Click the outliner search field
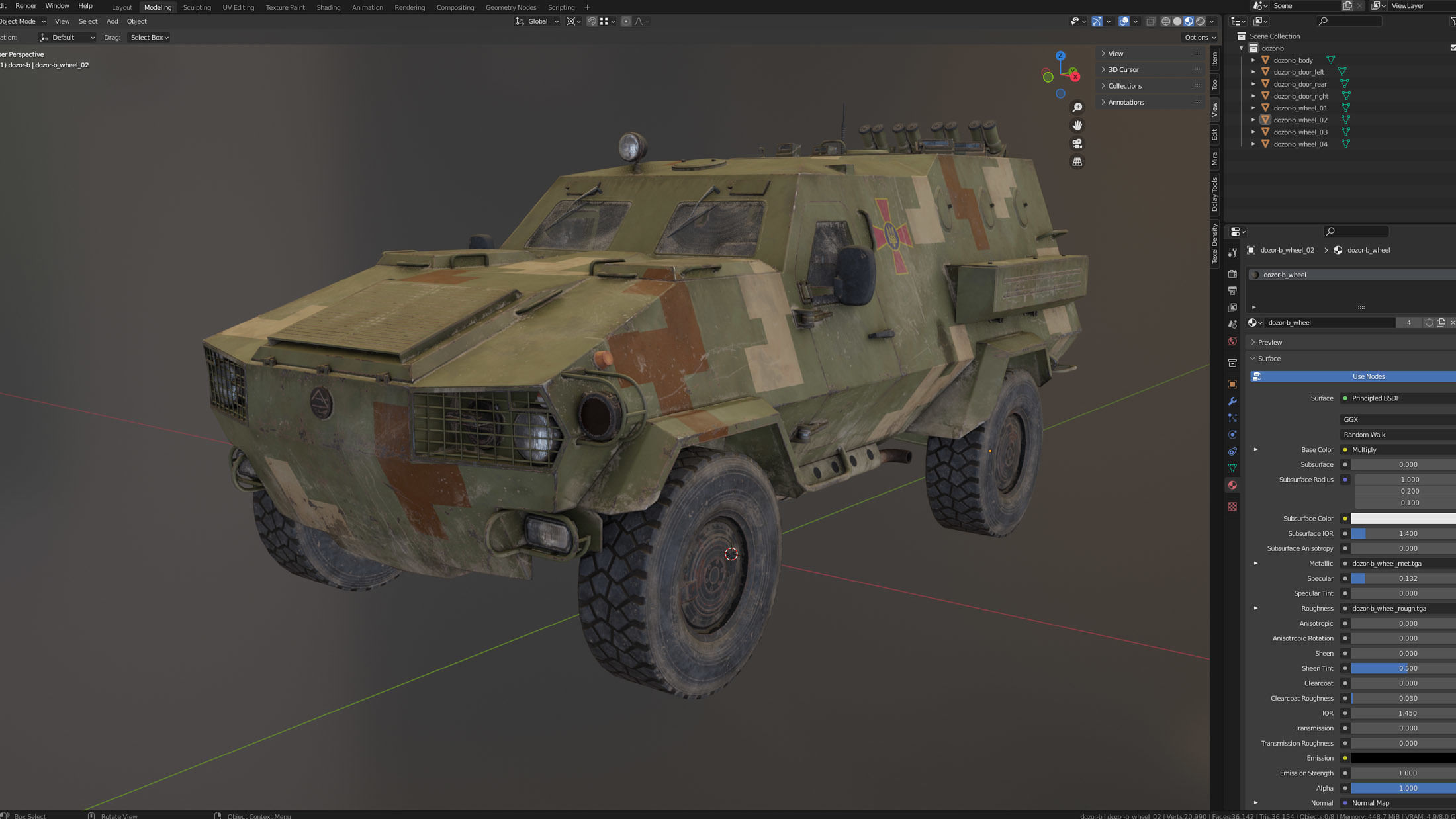1456x819 pixels. 1349,21
